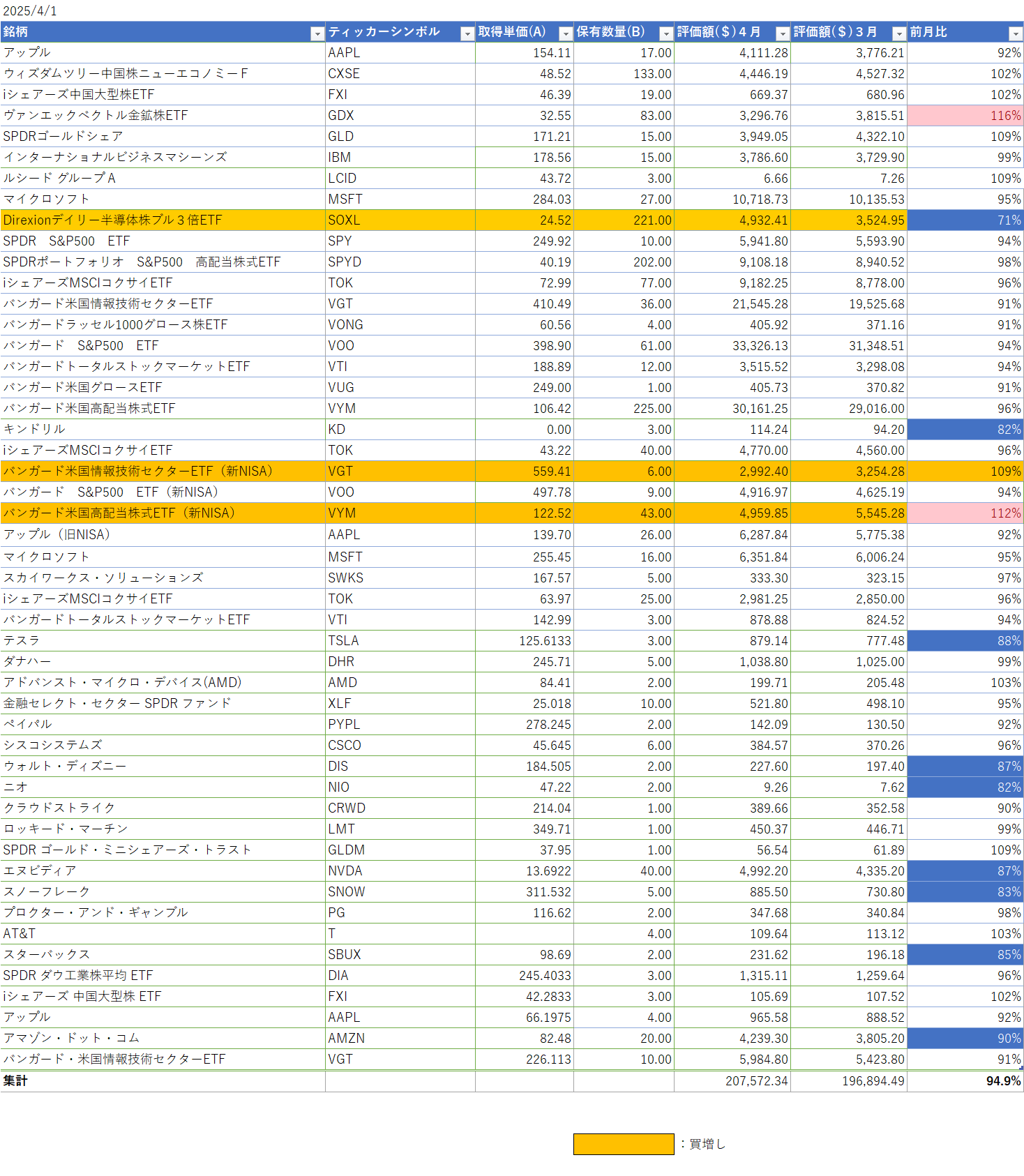
Task: Select ticker cell SPYD
Action: pyautogui.click(x=400, y=262)
